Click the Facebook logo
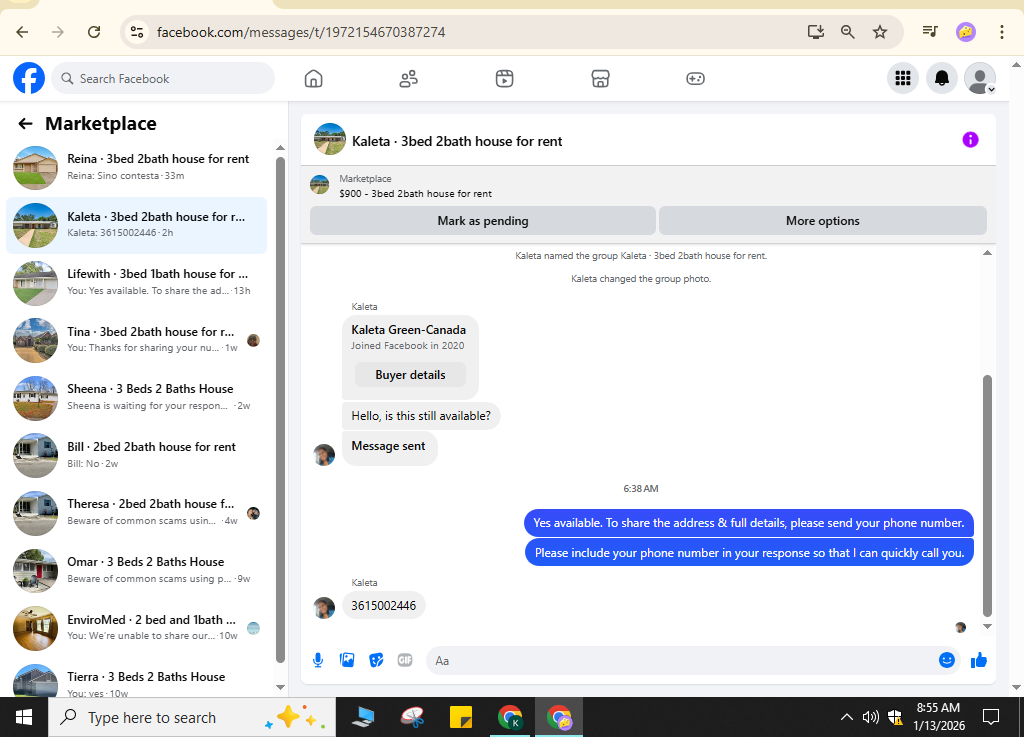The image size is (1024, 737). coord(29,78)
